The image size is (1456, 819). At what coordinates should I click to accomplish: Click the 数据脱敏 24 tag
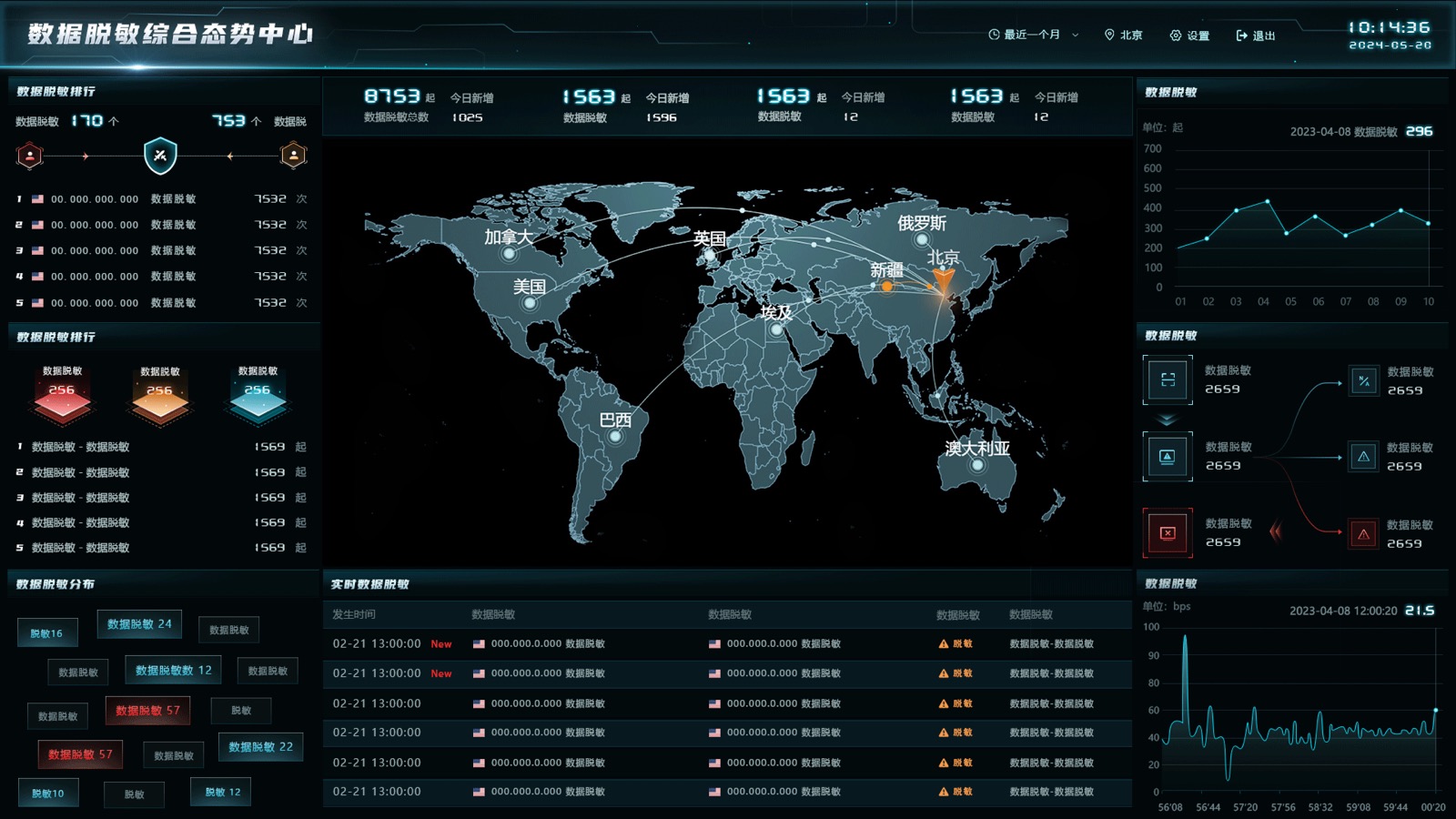point(139,624)
